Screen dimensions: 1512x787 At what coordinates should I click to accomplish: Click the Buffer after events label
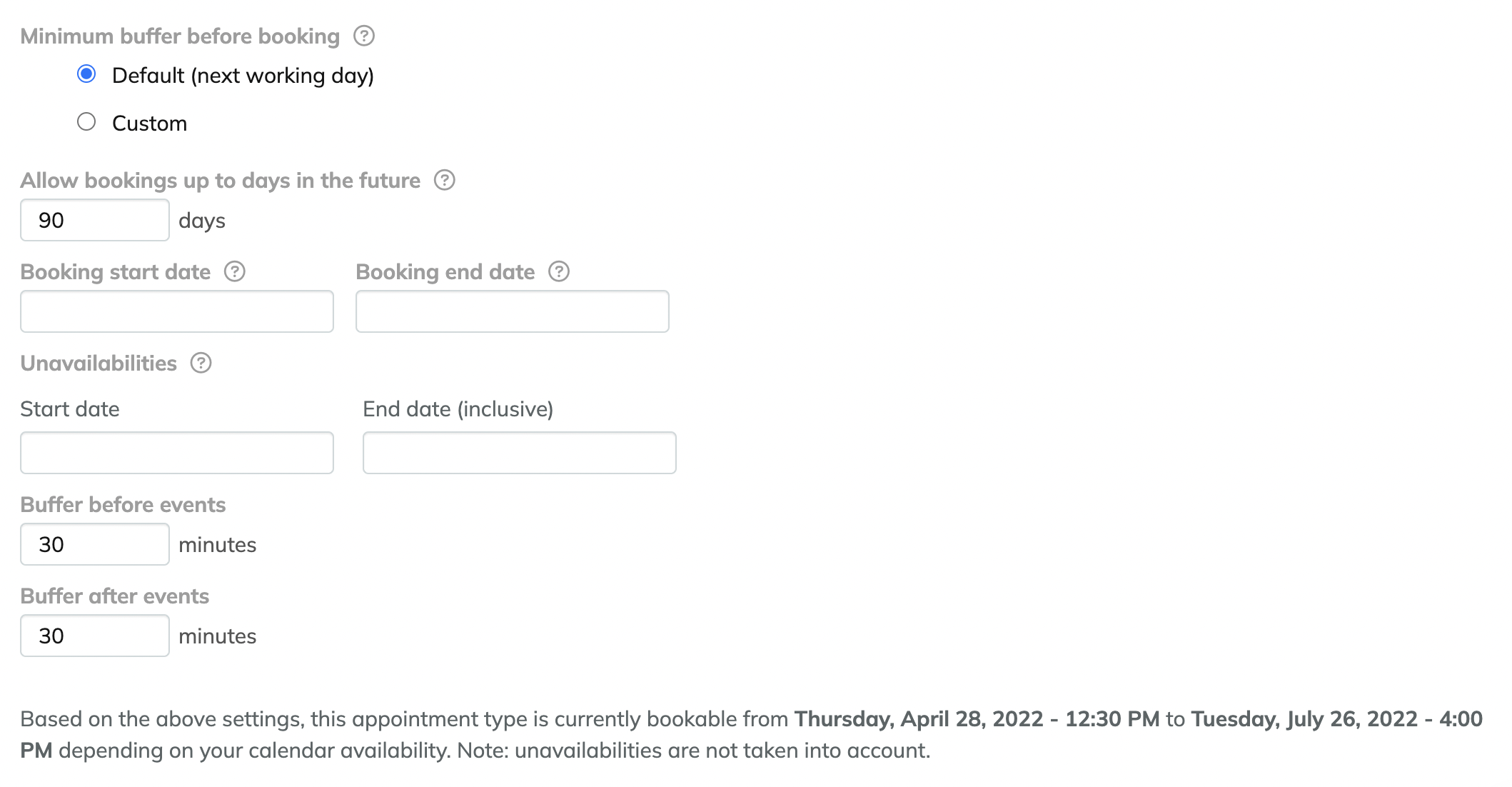(x=115, y=596)
